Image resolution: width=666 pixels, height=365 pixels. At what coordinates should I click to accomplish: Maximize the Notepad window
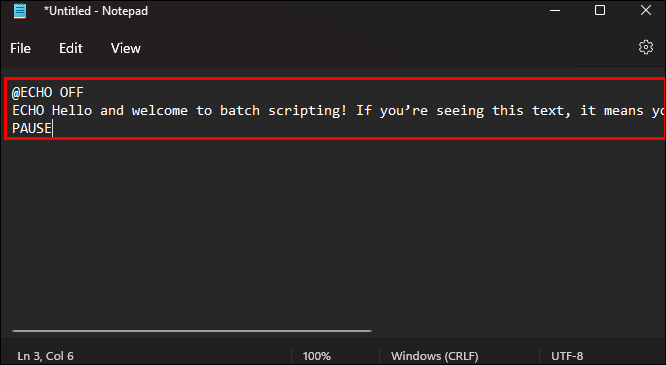pyautogui.click(x=600, y=11)
